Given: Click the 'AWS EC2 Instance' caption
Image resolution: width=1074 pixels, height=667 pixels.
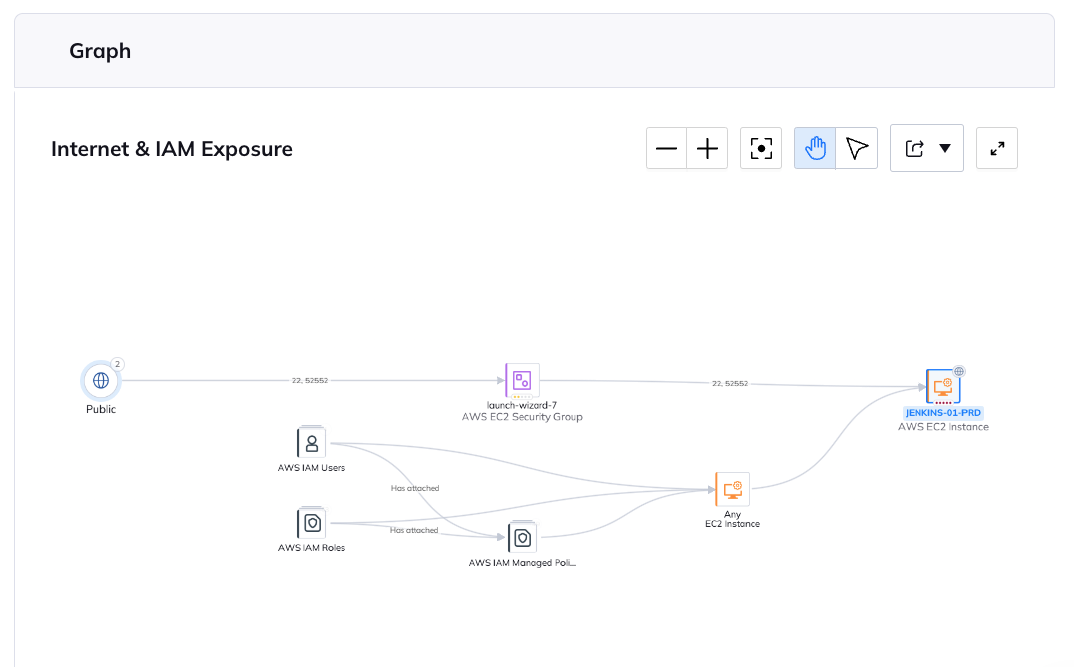Looking at the screenshot, I should pos(943,427).
